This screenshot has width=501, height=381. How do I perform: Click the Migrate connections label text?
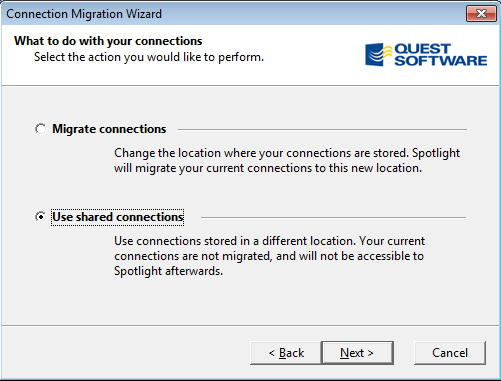coord(109,129)
